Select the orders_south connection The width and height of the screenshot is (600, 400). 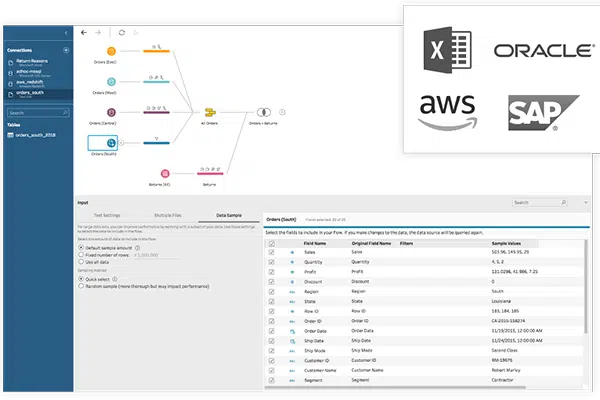pos(38,94)
